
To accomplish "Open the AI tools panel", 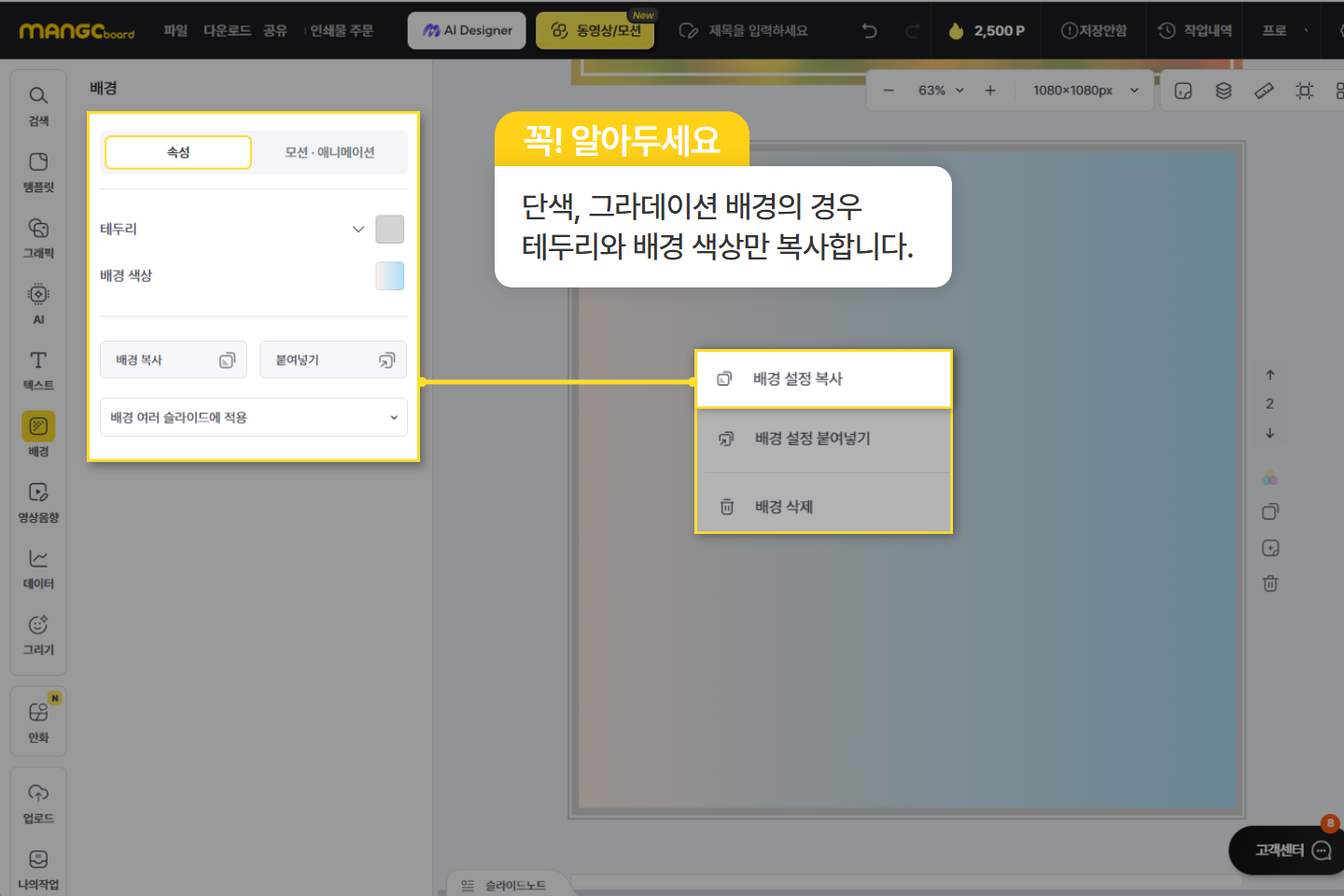I will pyautogui.click(x=38, y=304).
